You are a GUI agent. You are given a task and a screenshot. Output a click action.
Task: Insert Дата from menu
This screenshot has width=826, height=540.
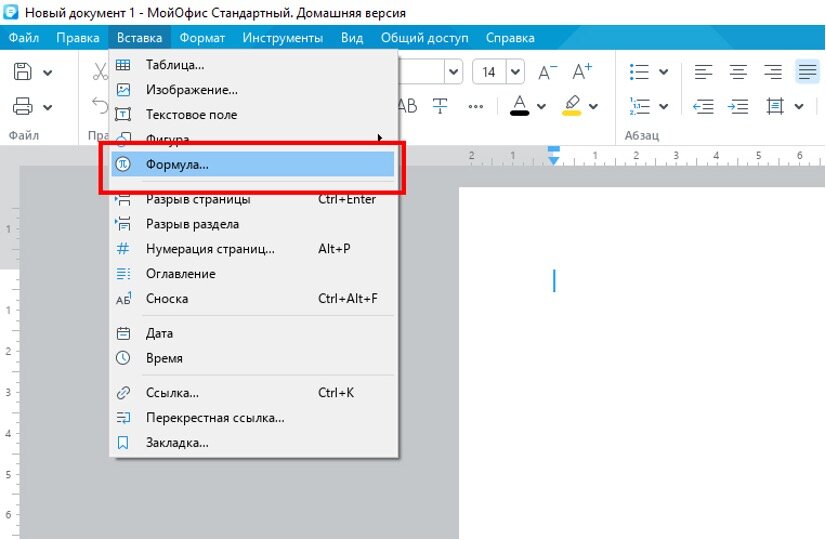[x=253, y=333]
